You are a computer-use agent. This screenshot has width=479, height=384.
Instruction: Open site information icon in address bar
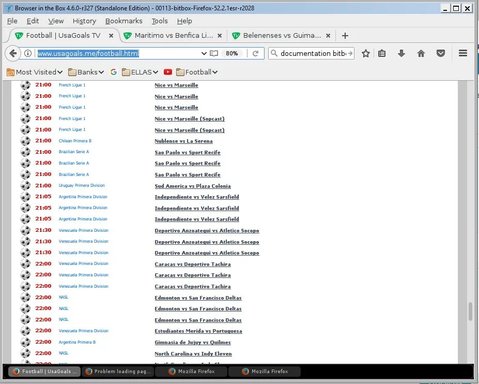28,53
